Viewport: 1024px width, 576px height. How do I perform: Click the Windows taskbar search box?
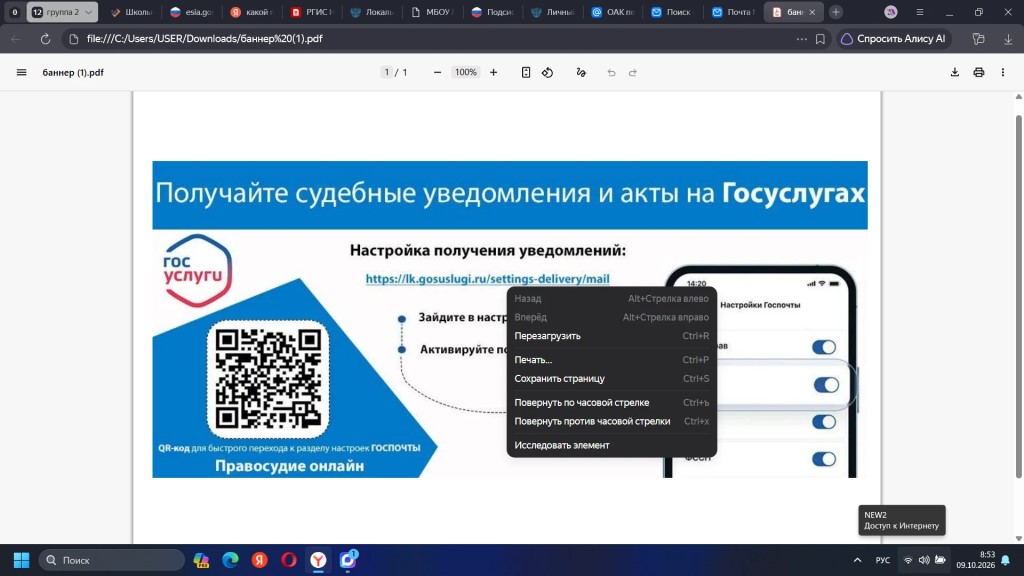(x=112, y=560)
